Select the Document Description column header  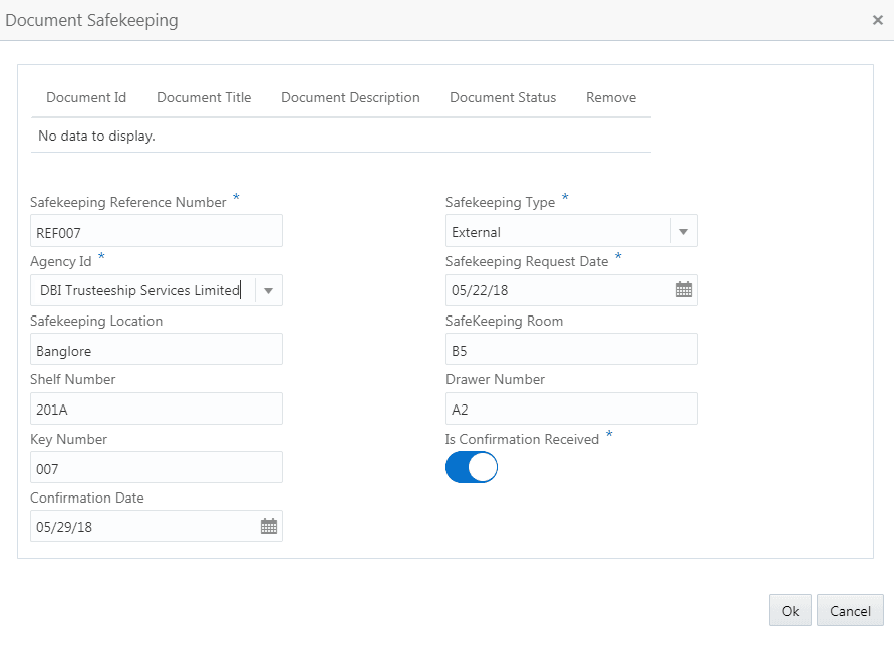coord(350,97)
